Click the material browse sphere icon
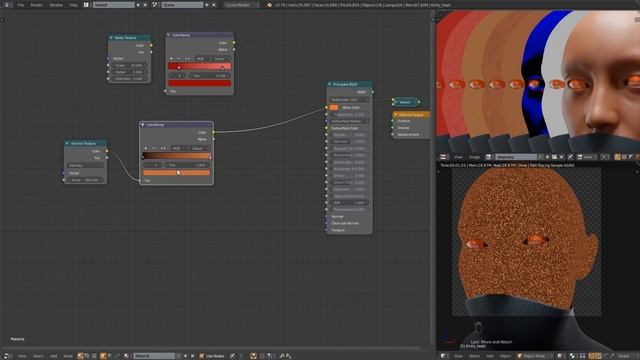 coord(127,356)
